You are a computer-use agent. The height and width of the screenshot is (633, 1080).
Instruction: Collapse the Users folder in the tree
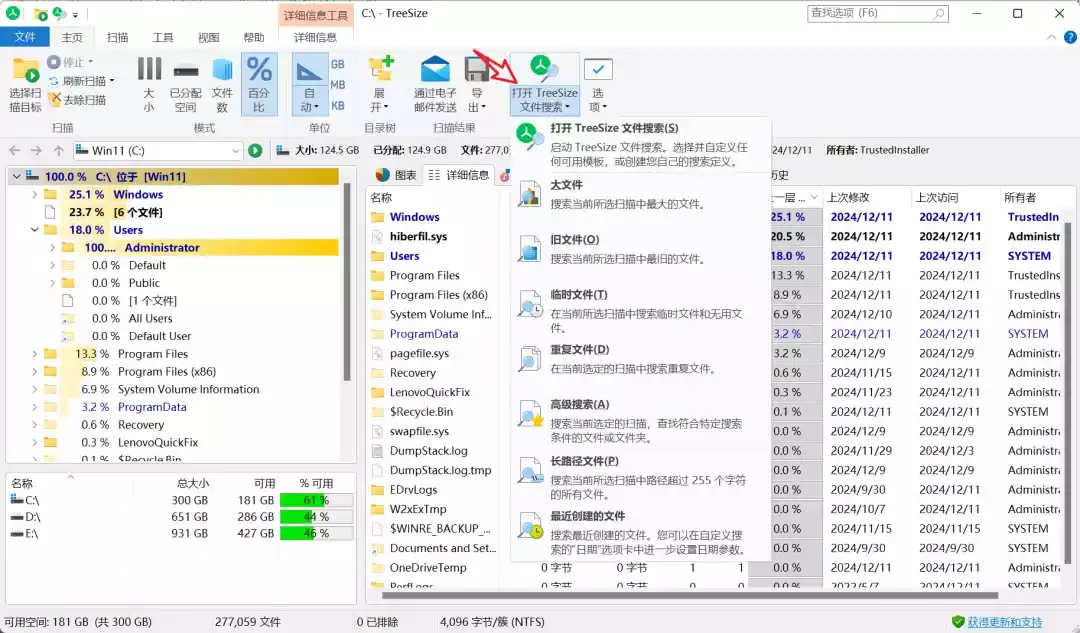[34, 232]
